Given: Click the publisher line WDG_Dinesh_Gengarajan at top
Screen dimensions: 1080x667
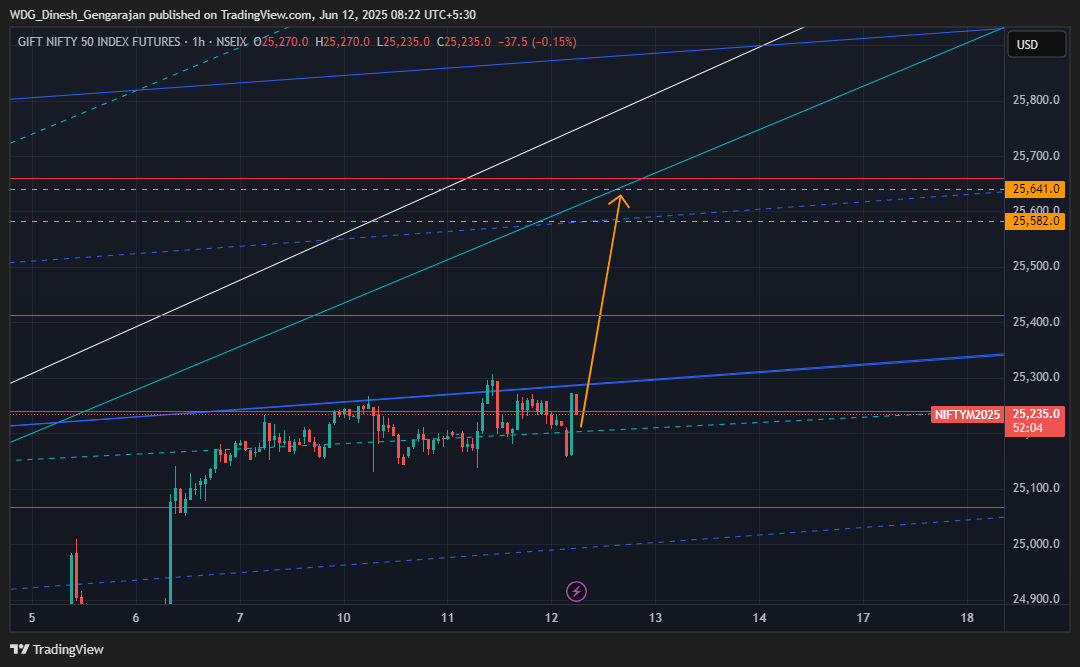Looking at the screenshot, I should click(x=242, y=14).
